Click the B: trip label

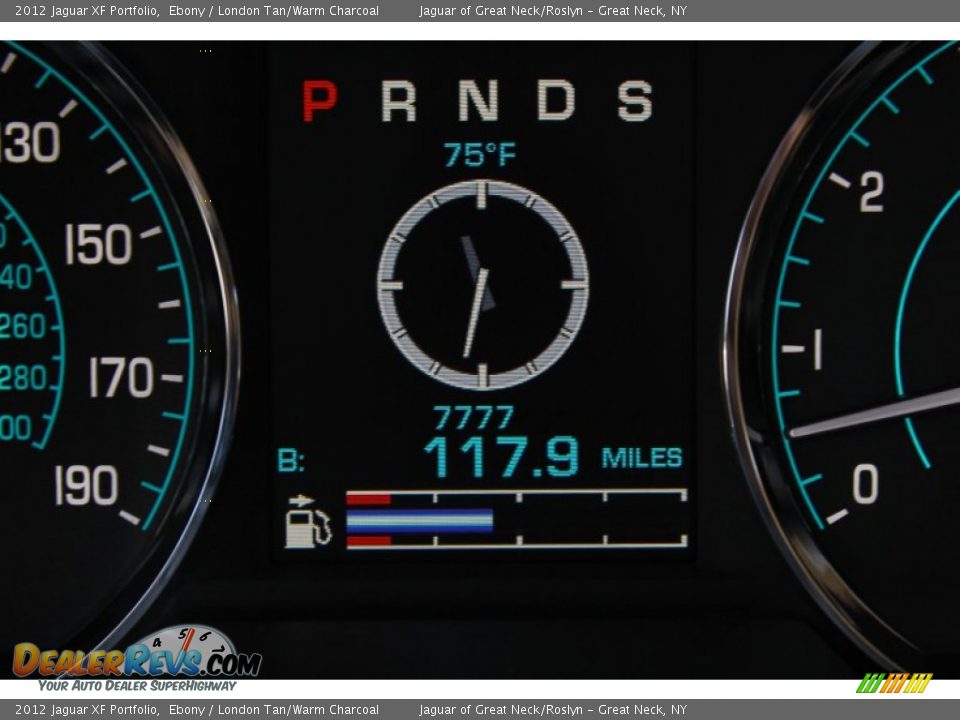(291, 460)
